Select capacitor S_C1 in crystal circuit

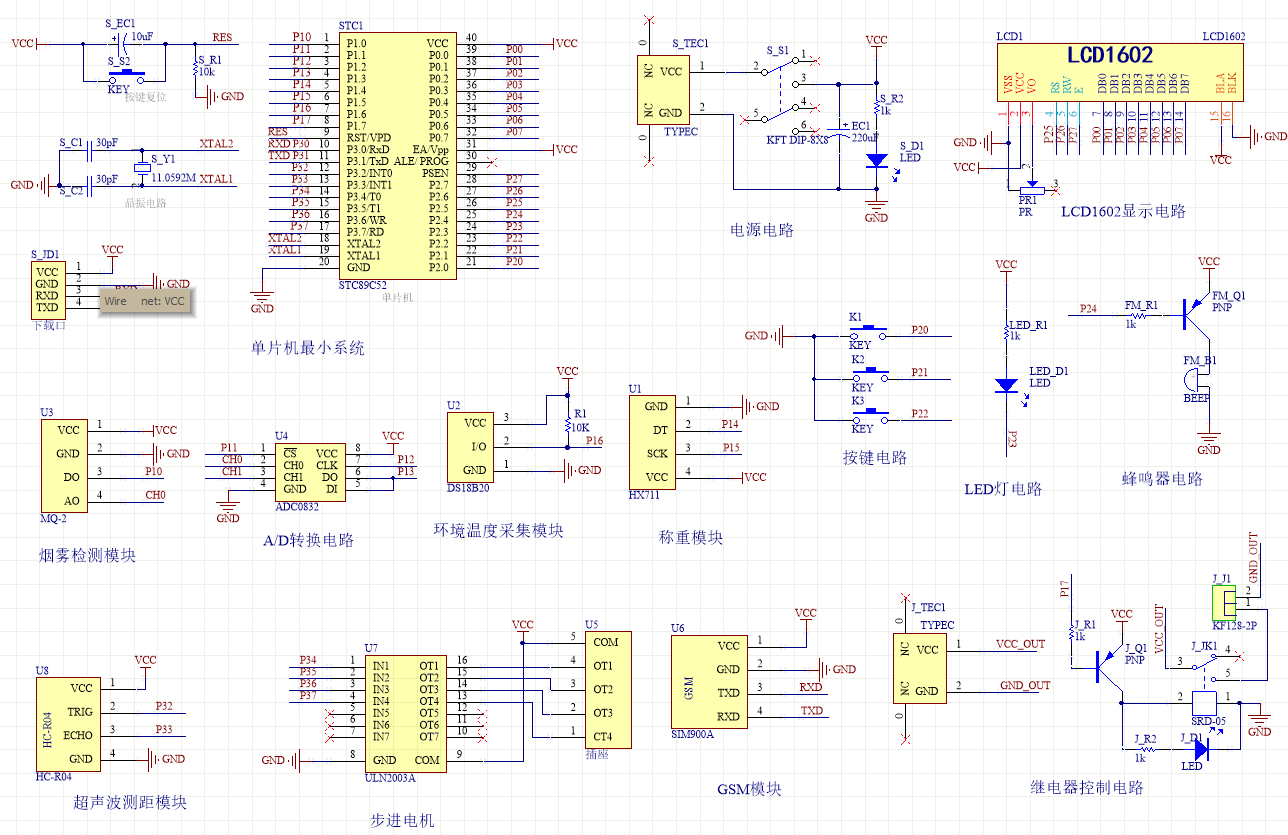90,149
